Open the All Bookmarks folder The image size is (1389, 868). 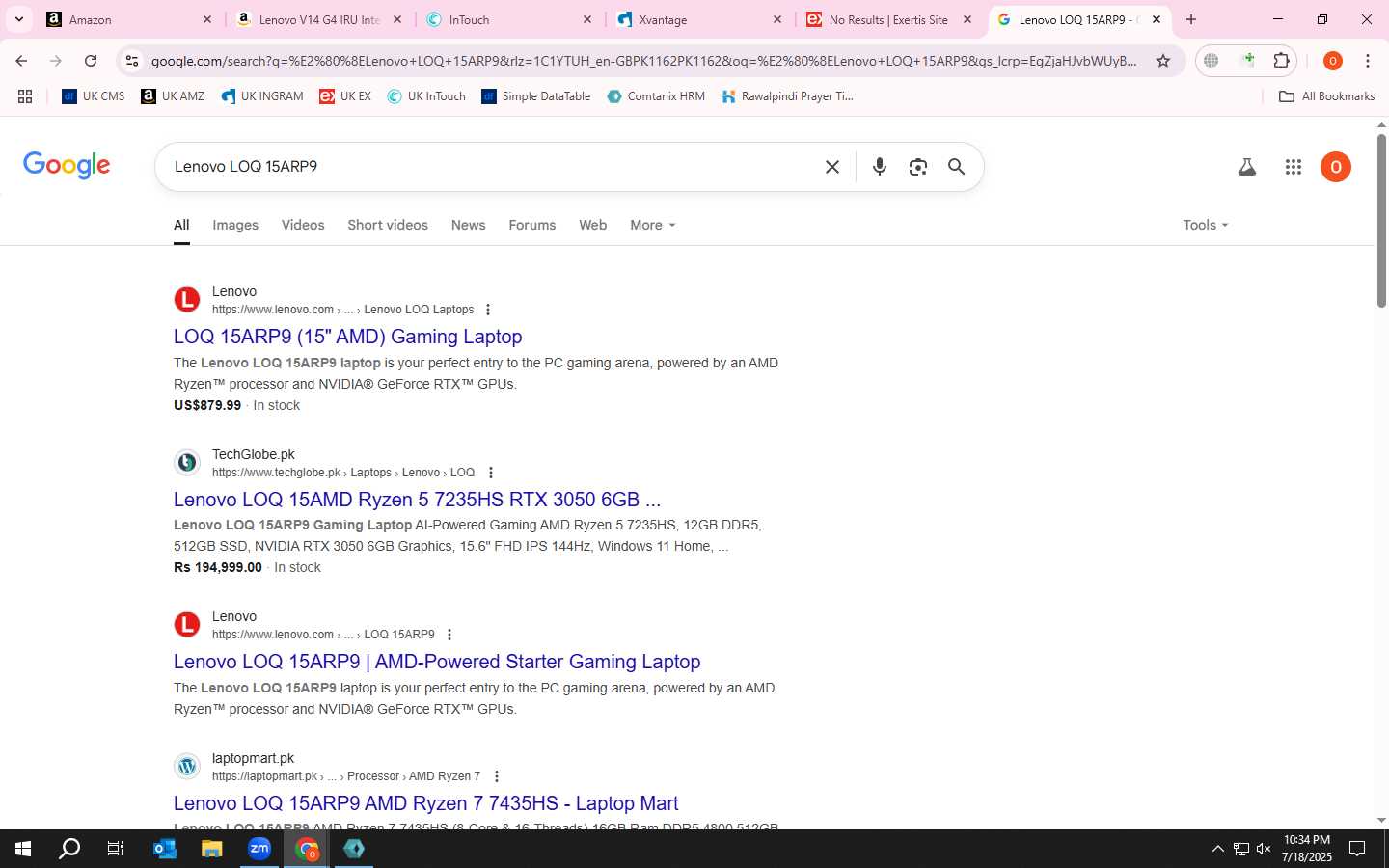point(1326,96)
